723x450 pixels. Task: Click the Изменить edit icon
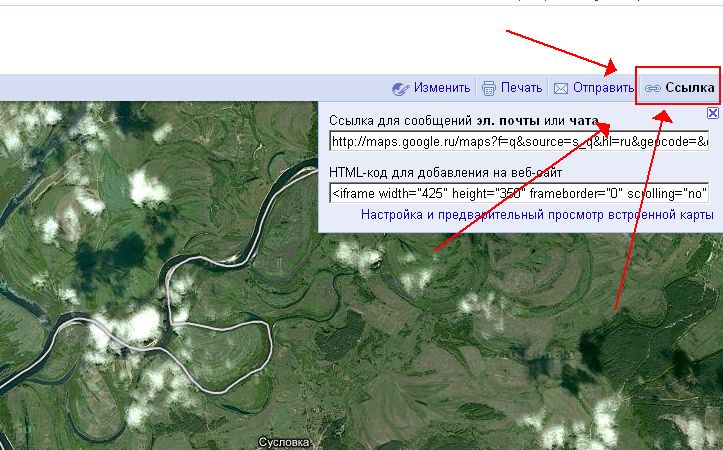401,89
